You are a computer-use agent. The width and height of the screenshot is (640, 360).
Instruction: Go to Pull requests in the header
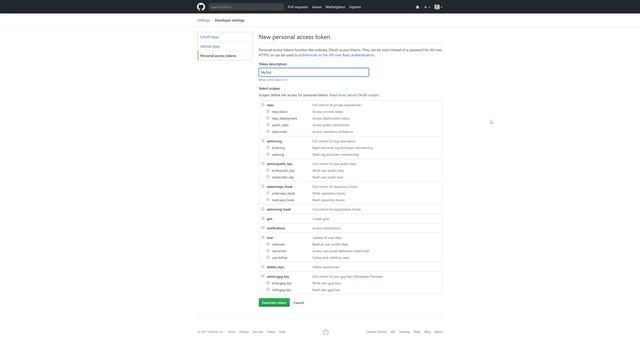[x=298, y=7]
